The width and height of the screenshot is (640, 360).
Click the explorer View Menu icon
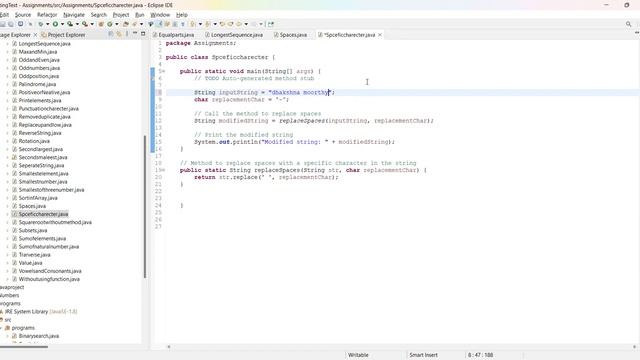(127, 34)
